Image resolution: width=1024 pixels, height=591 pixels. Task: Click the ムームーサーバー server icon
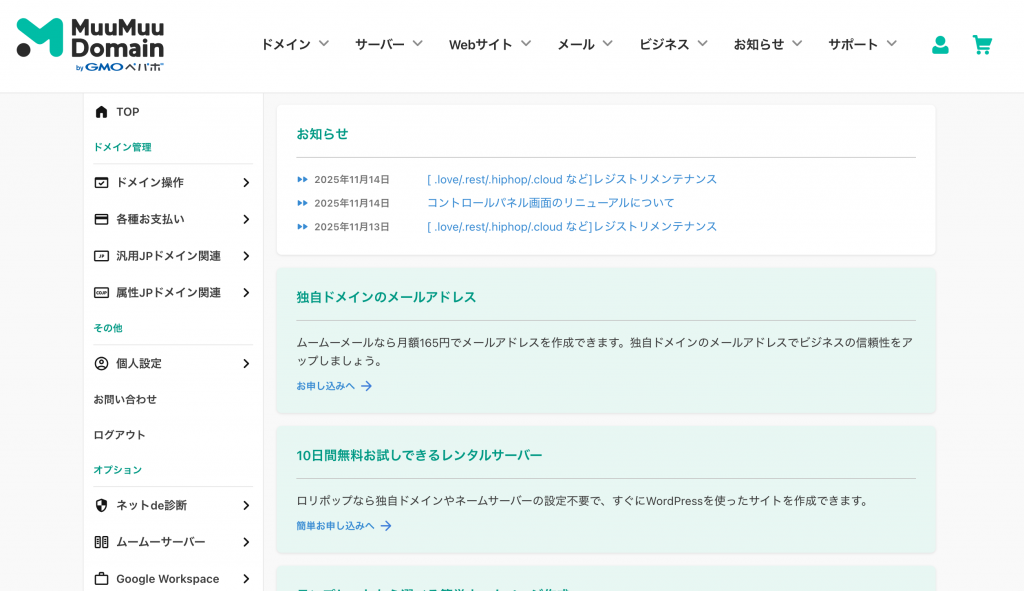click(x=101, y=542)
